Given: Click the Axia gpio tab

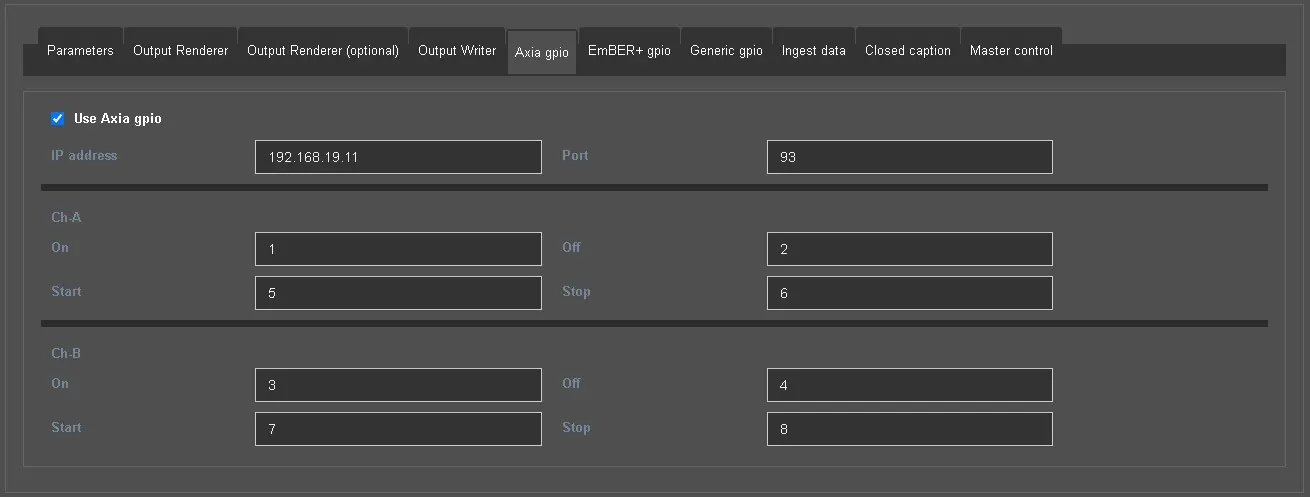Looking at the screenshot, I should tap(542, 53).
